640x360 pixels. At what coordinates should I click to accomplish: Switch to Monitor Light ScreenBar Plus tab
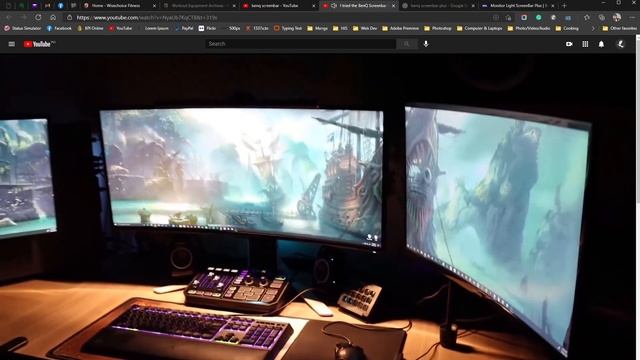tap(518, 6)
